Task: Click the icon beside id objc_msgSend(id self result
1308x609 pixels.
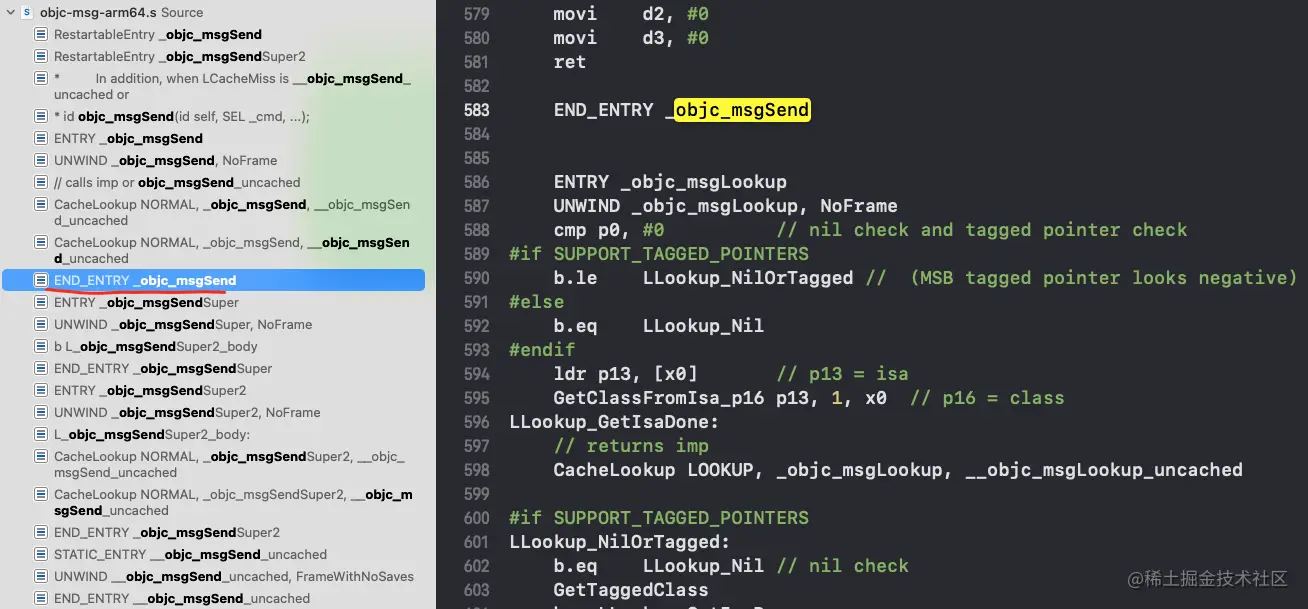Action: pos(41,116)
